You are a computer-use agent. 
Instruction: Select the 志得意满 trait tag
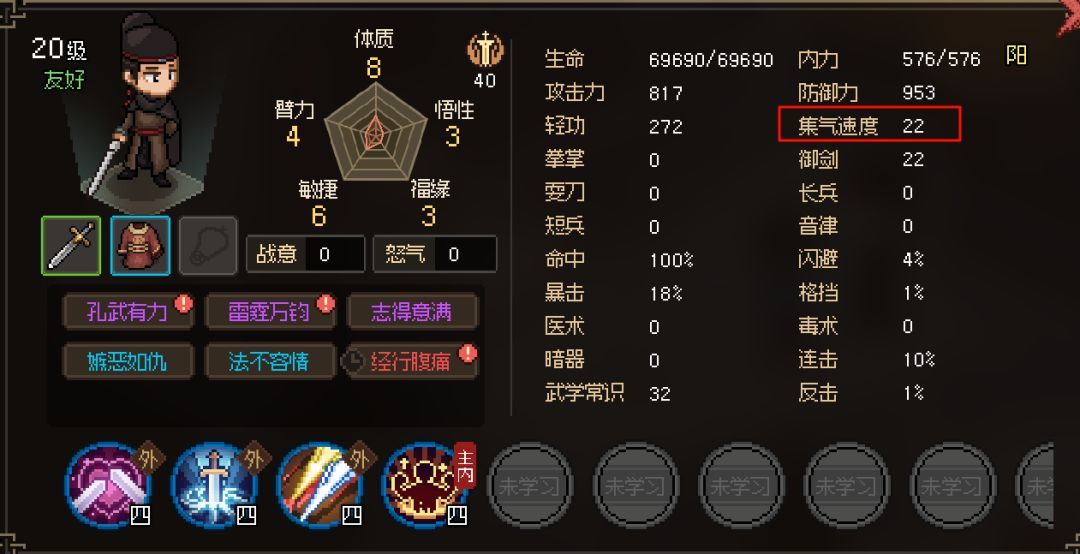412,312
